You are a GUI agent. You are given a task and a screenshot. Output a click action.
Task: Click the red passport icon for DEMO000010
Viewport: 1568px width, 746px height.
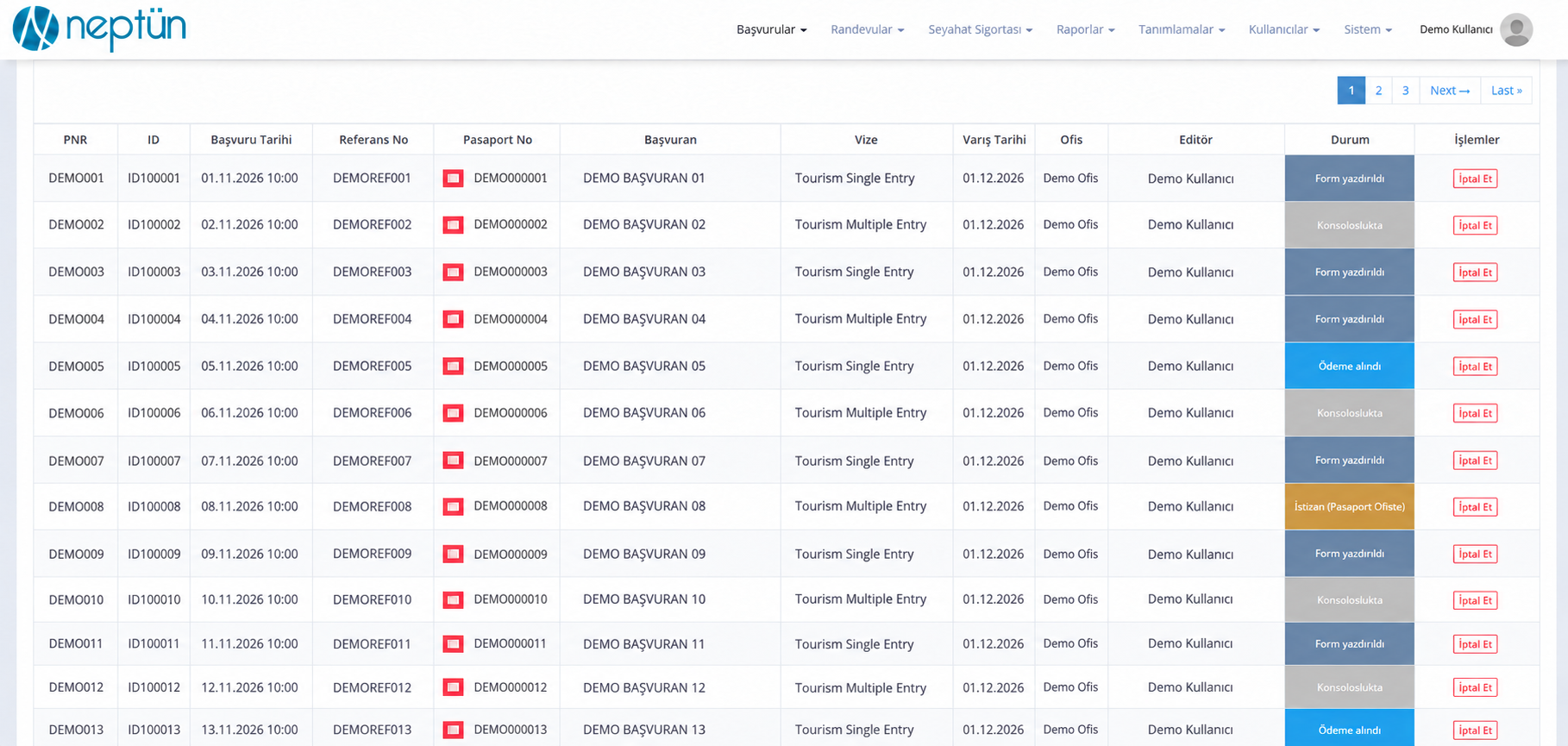point(453,600)
